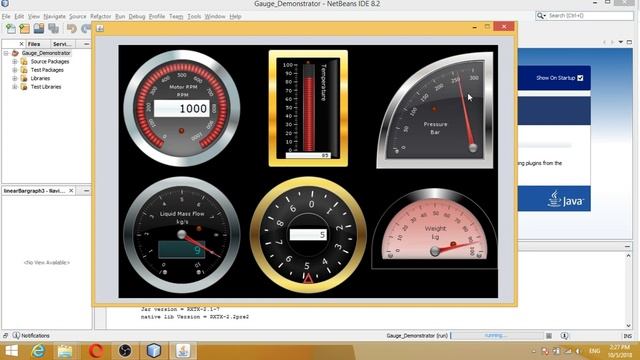Collapse the Gauge_Demonstrator project node
Image resolution: width=640 pixels, height=360 pixels.
coord(6,53)
